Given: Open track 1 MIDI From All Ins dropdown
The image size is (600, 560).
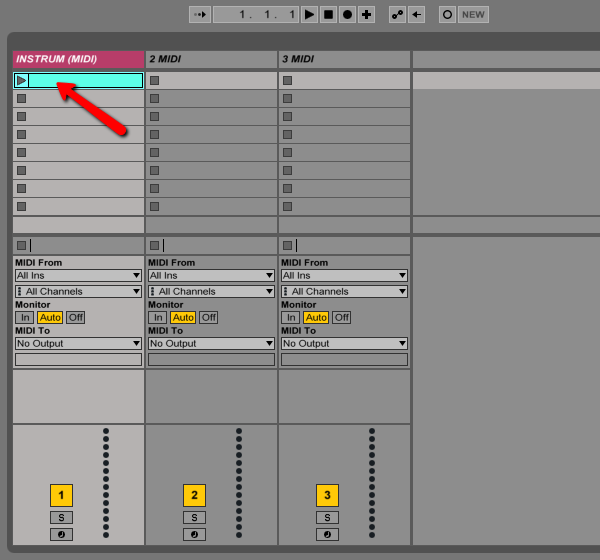Looking at the screenshot, I should pyautogui.click(x=78, y=276).
